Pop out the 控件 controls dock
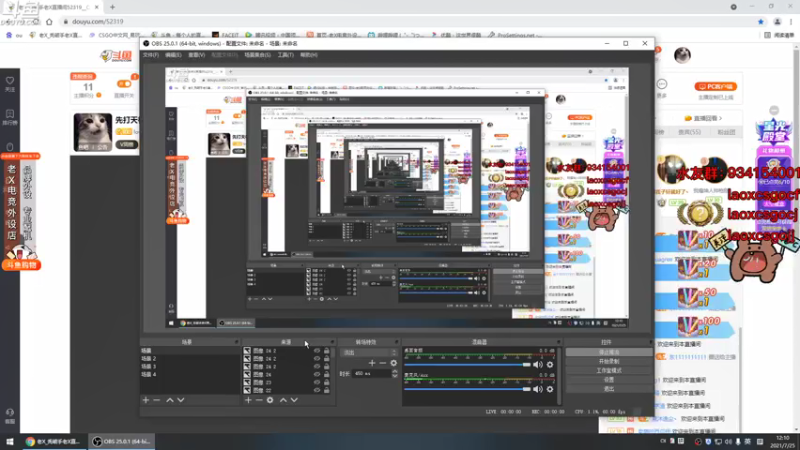This screenshot has height=450, width=800. pyautogui.click(x=651, y=342)
